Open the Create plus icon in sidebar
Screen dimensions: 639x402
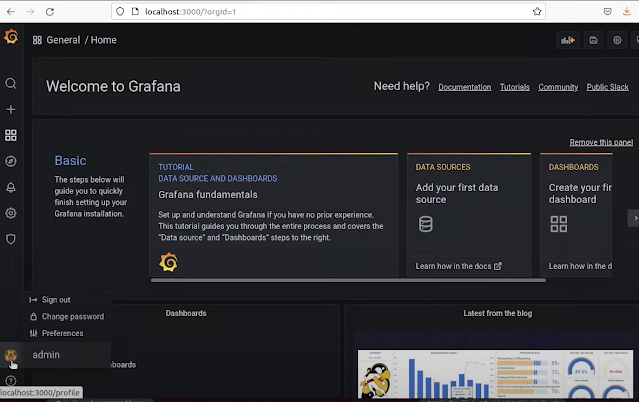(x=11, y=109)
